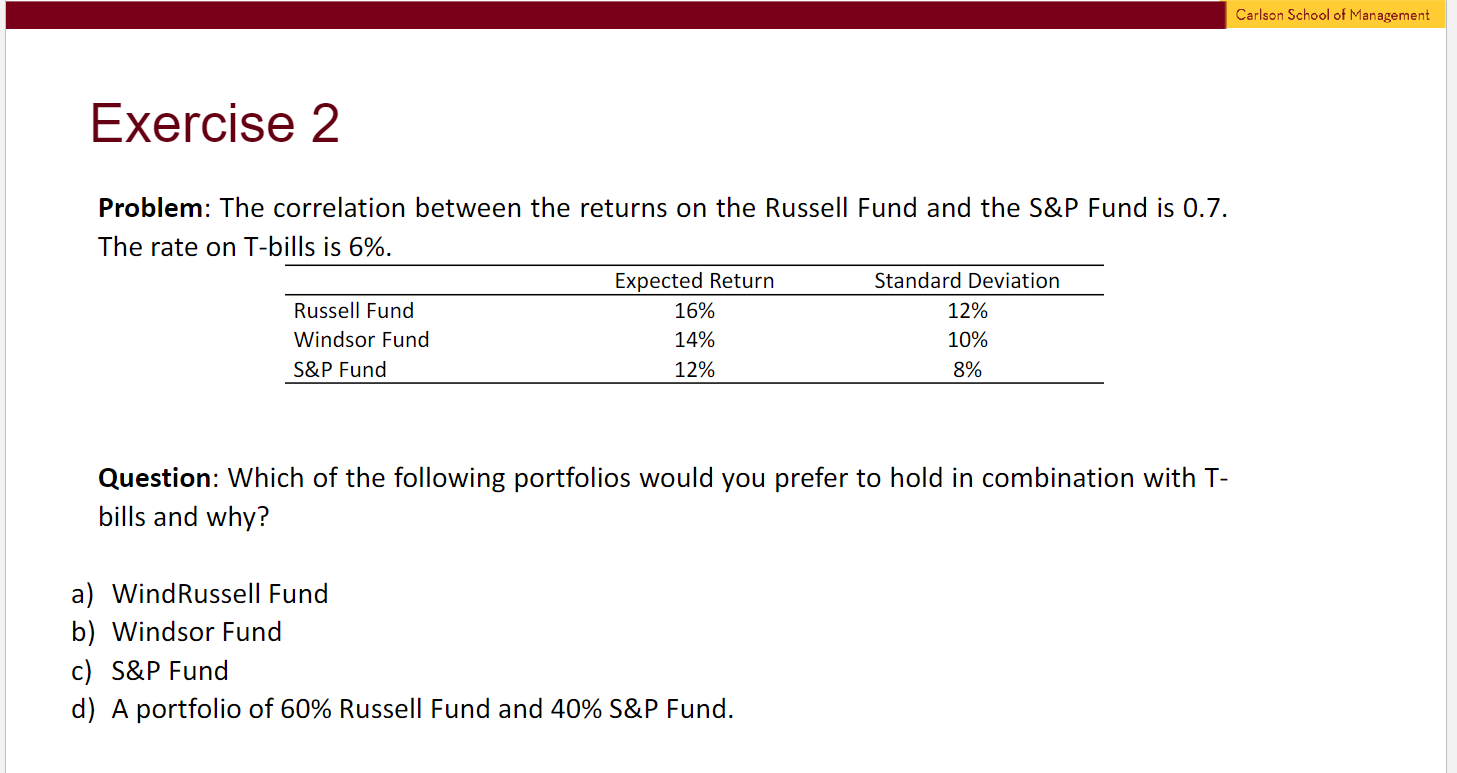Click the 8% standard deviation cell

tap(967, 370)
